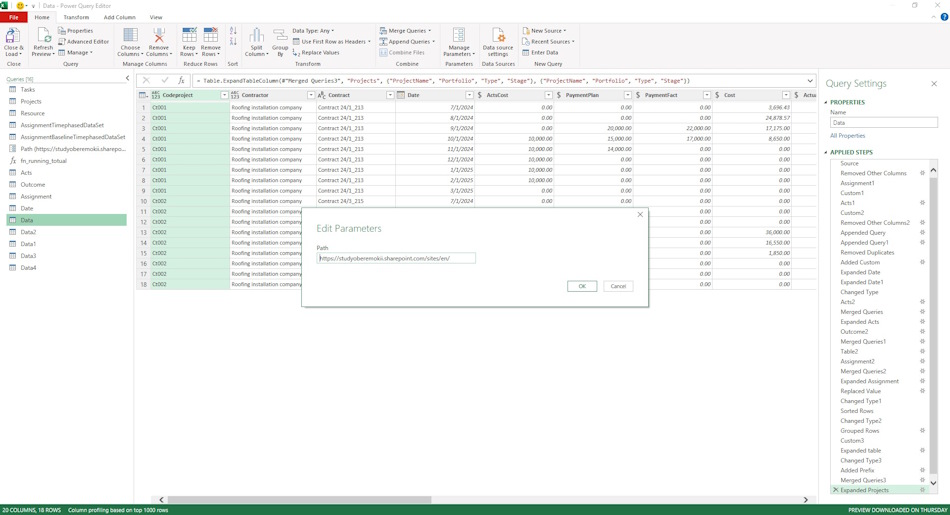Open ActsCost column filter dropdown
This screenshot has height=515, width=950.
click(x=548, y=95)
